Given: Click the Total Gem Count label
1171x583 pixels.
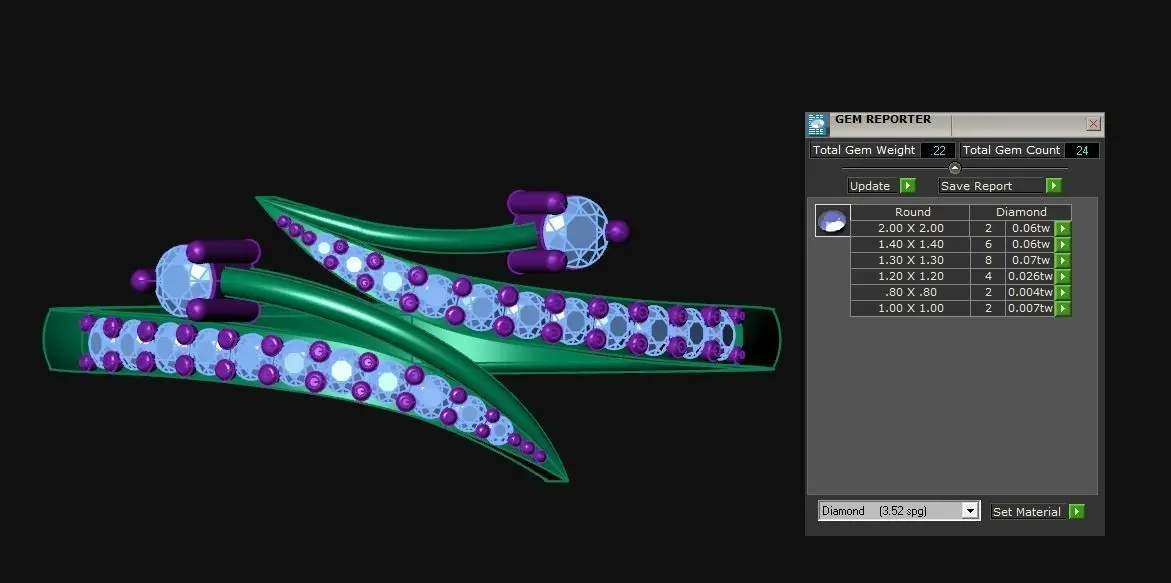Looking at the screenshot, I should pos(1011,150).
